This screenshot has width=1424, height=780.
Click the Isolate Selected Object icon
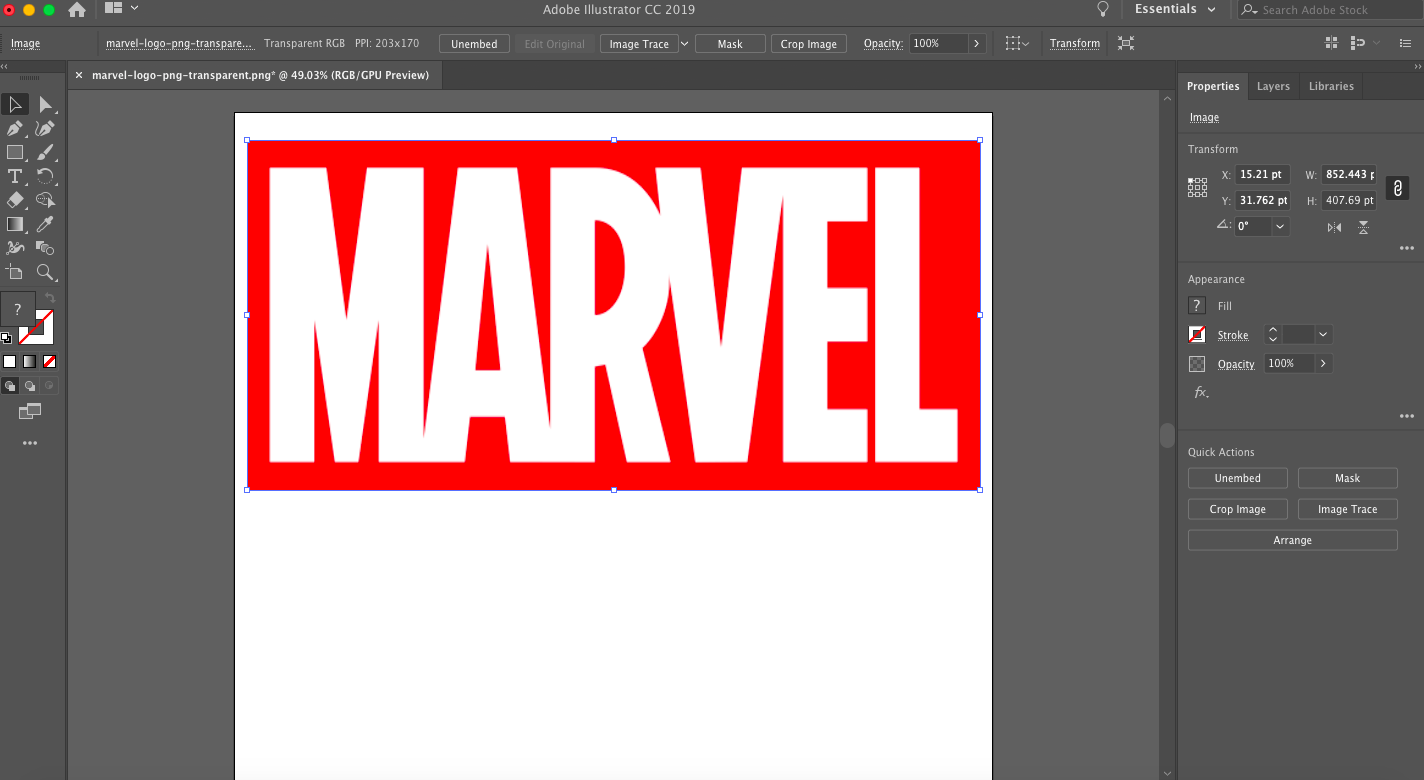(1126, 43)
